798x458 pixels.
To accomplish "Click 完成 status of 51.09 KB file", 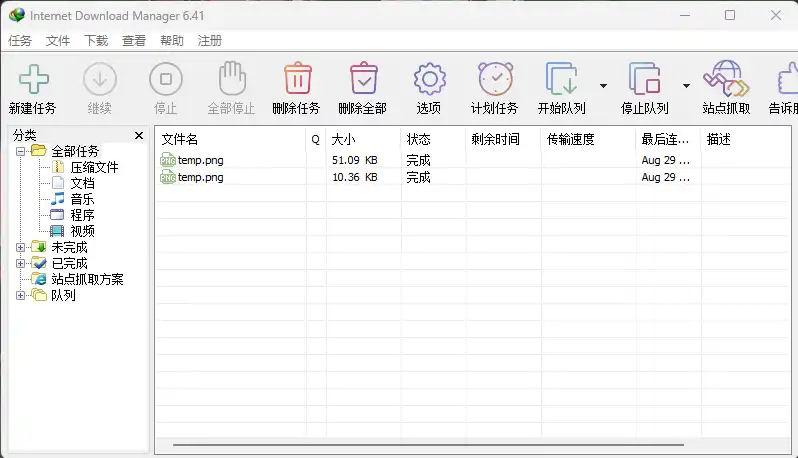I will click(418, 160).
